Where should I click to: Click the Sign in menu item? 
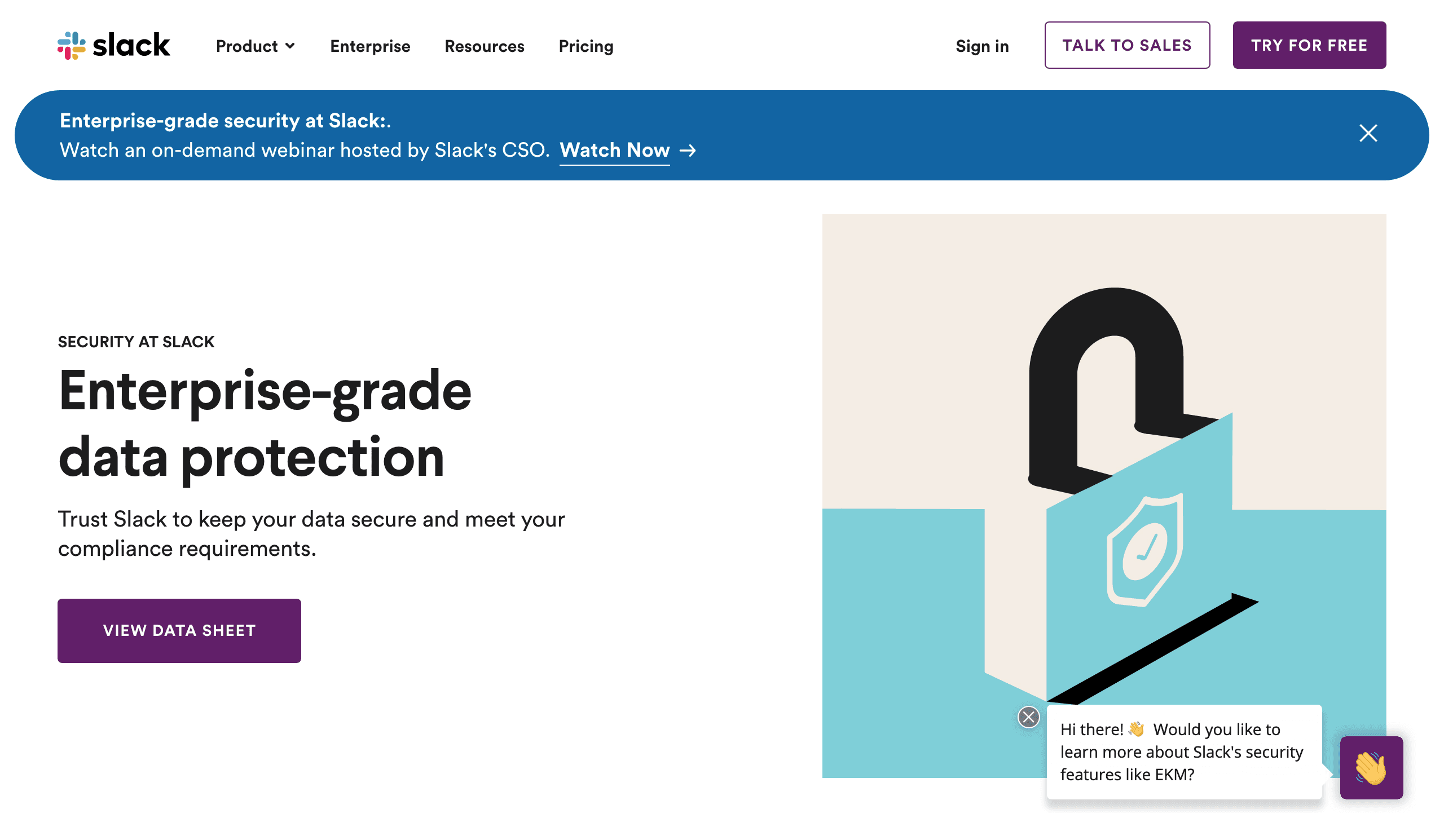point(983,45)
